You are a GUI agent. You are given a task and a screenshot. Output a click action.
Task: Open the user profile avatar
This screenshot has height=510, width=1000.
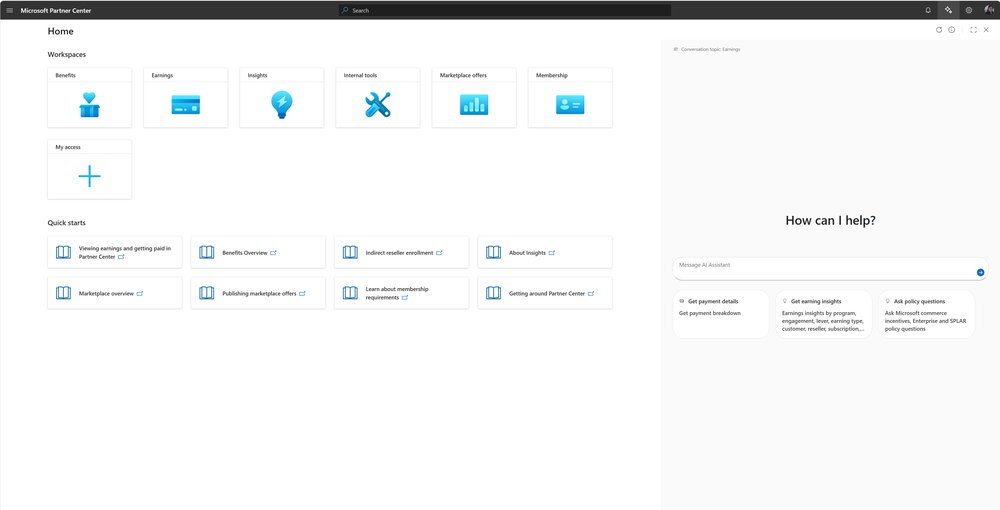tap(989, 10)
